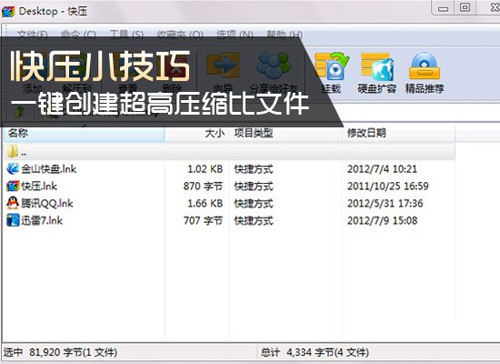The height and width of the screenshot is (364, 500).
Task: Click the date 2012/7/9 15:08
Action: pyautogui.click(x=382, y=221)
